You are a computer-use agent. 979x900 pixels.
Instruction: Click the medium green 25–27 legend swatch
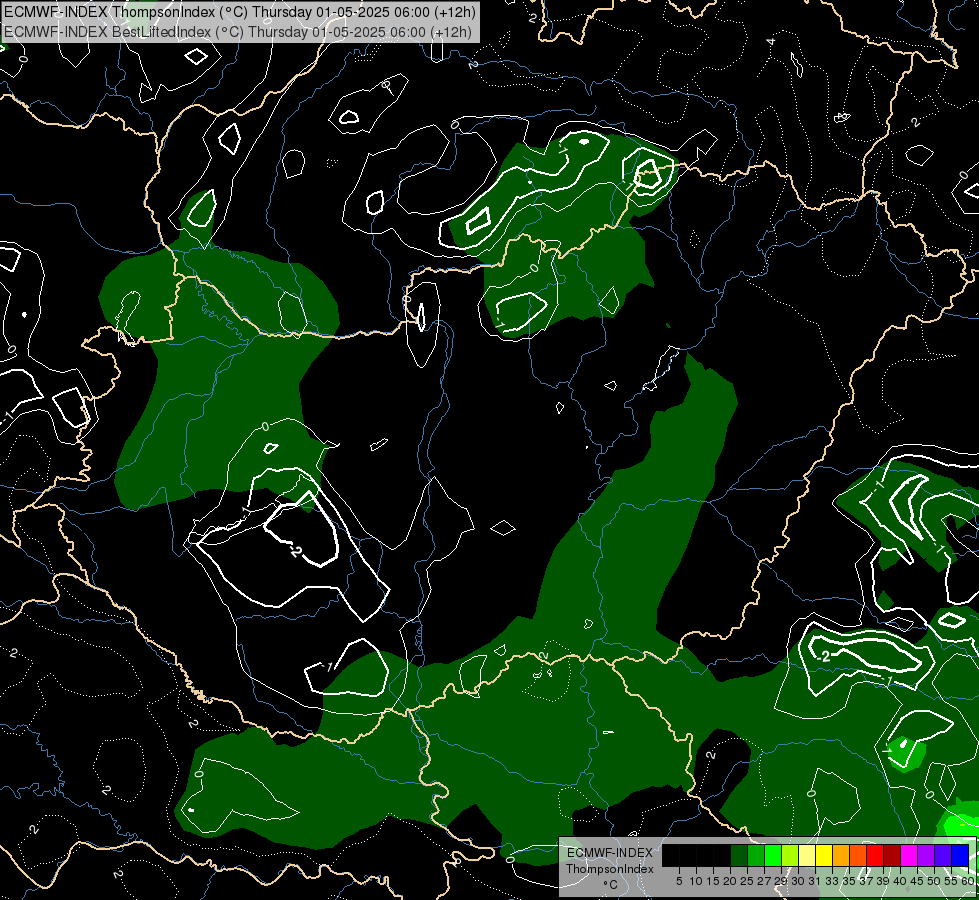click(756, 855)
